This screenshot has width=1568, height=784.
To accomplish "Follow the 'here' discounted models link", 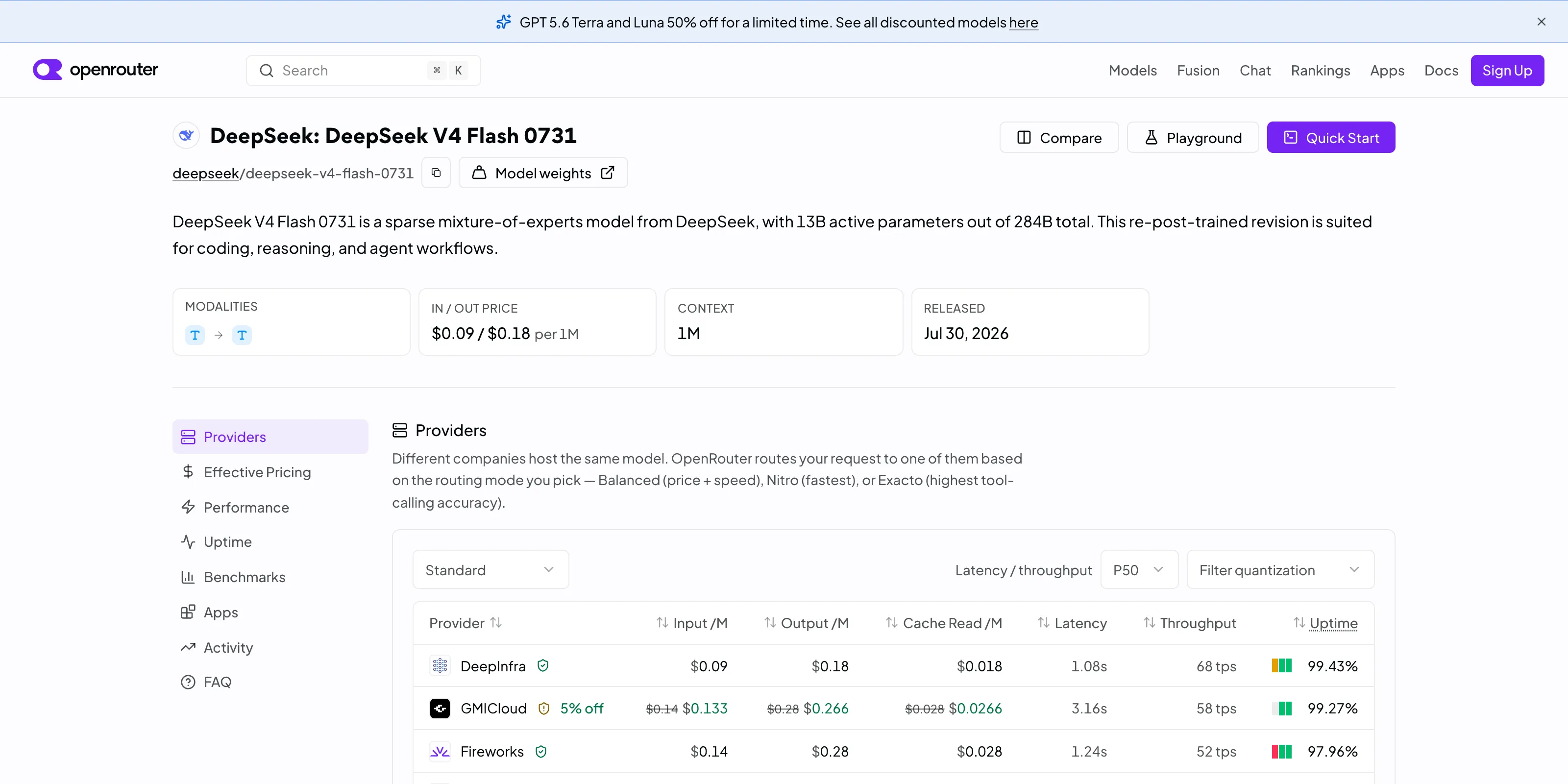I will pyautogui.click(x=1023, y=23).
